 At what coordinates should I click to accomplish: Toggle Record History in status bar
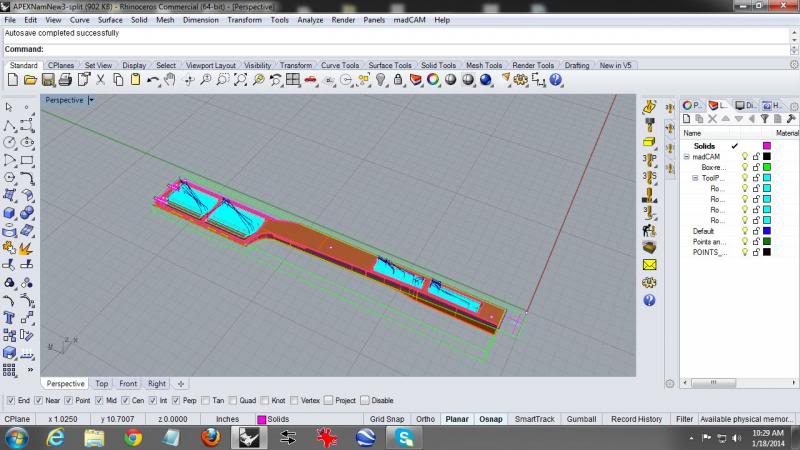pos(636,419)
